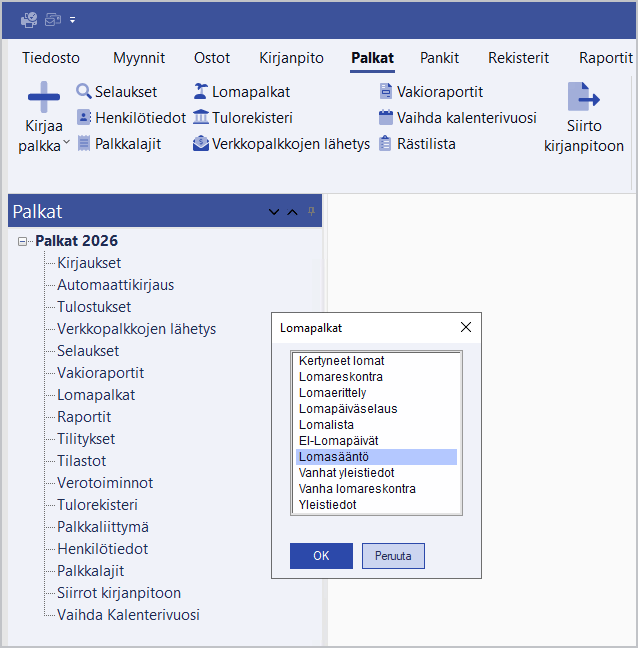Open the Rästilista ribbon icon
This screenshot has height=648, width=638.
[x=386, y=144]
